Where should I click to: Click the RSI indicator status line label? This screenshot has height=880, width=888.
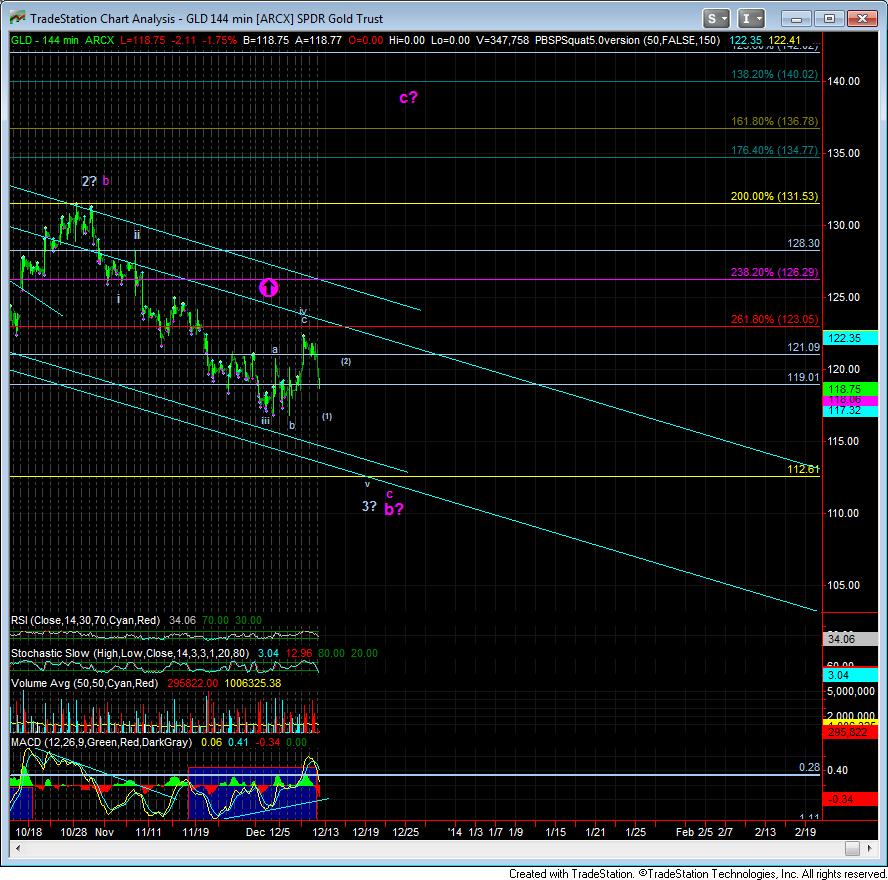pyautogui.click(x=85, y=620)
